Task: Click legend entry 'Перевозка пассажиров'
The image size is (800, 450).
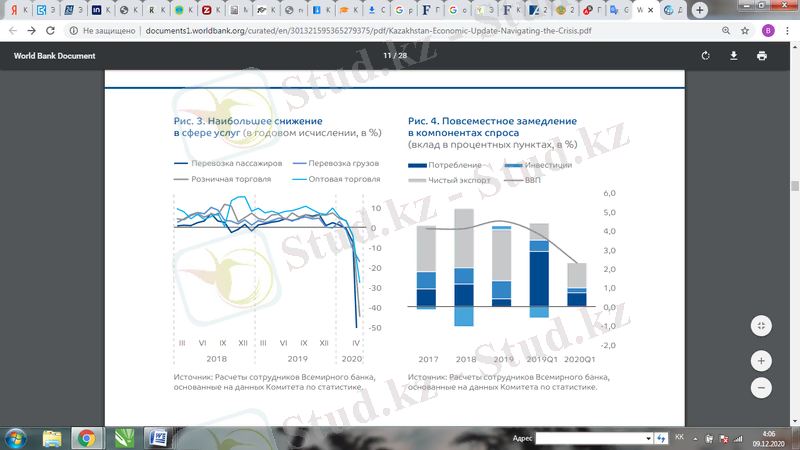Action: click(228, 163)
